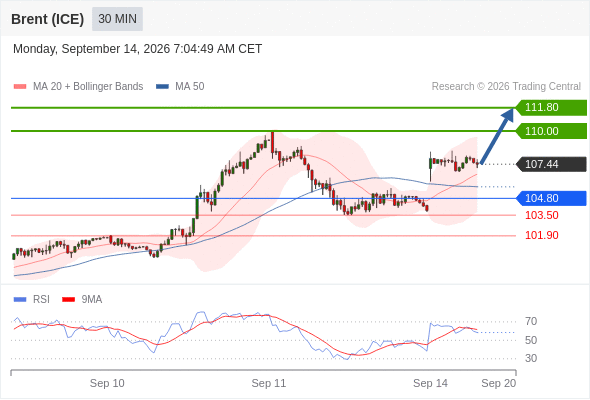
Task: Click the blue upward forecast arrow
Action: point(498,135)
